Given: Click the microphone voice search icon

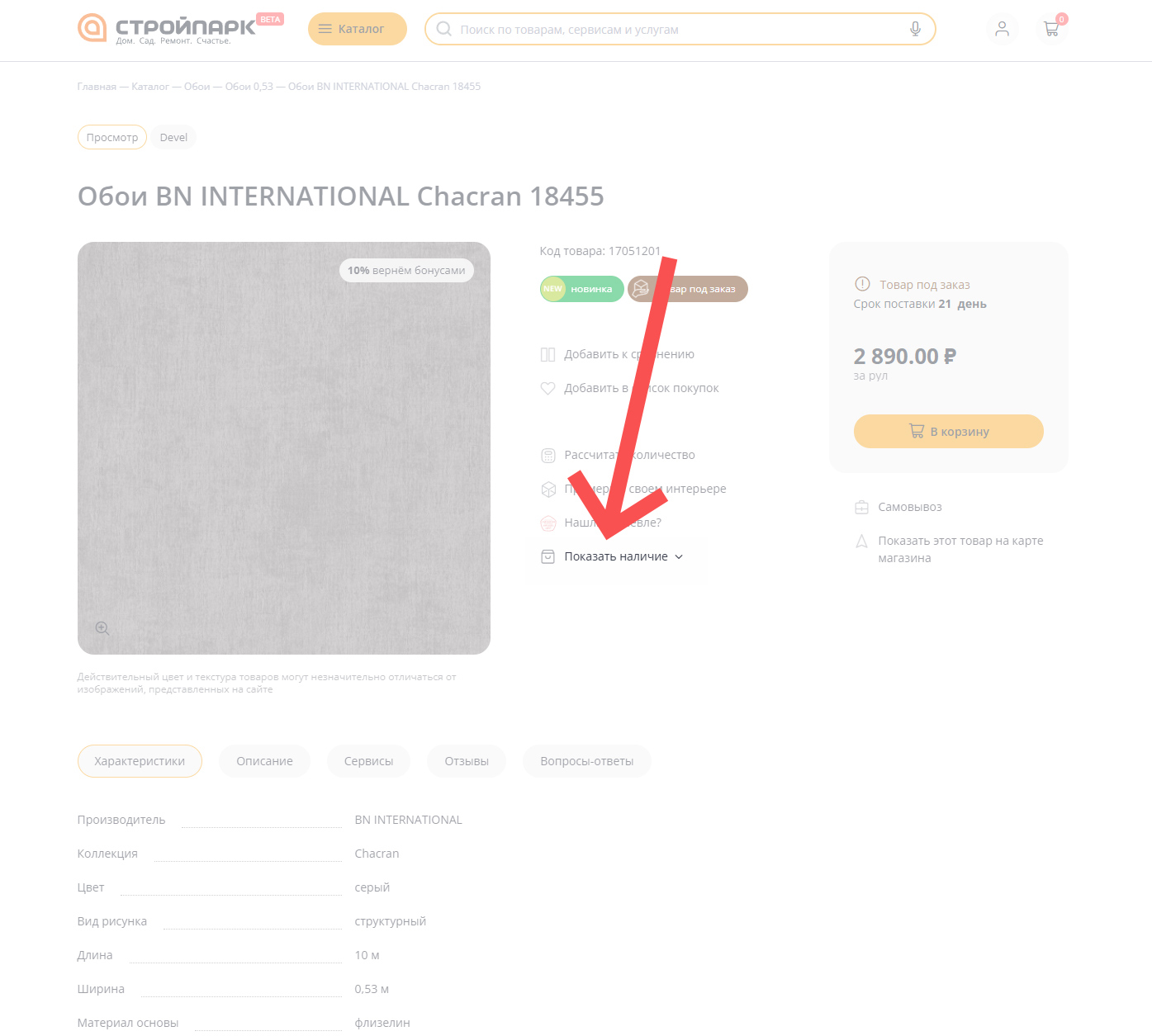Looking at the screenshot, I should point(915,29).
